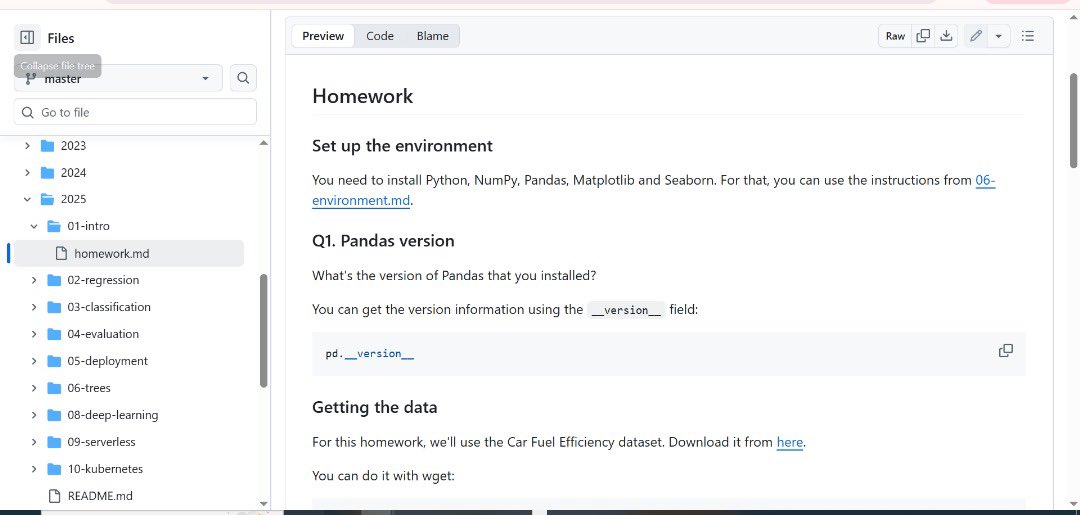Viewport: 1080px width, 515px height.
Task: Click the README.md file icon
Action: pyautogui.click(x=54, y=496)
